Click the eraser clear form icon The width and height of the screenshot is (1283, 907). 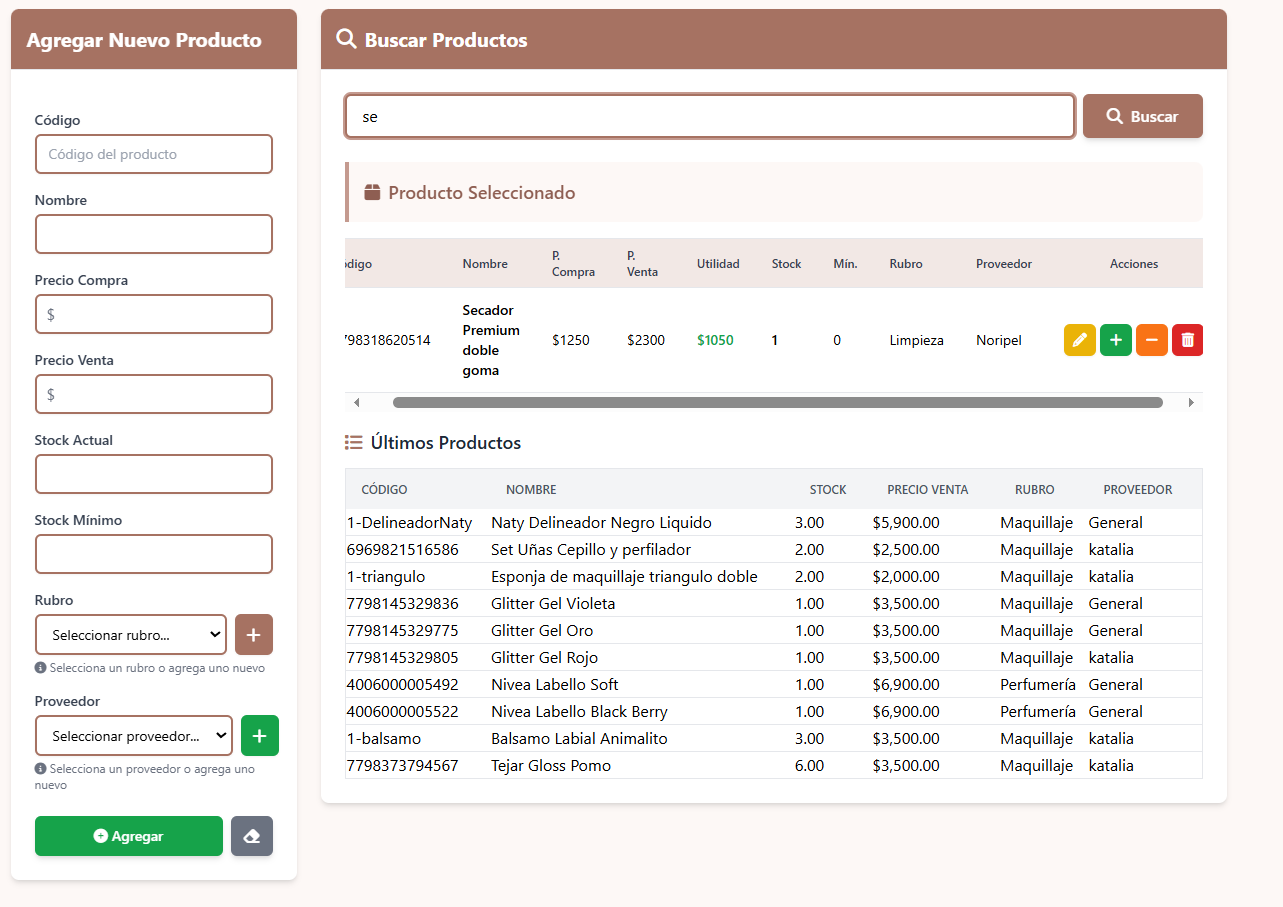(252, 836)
